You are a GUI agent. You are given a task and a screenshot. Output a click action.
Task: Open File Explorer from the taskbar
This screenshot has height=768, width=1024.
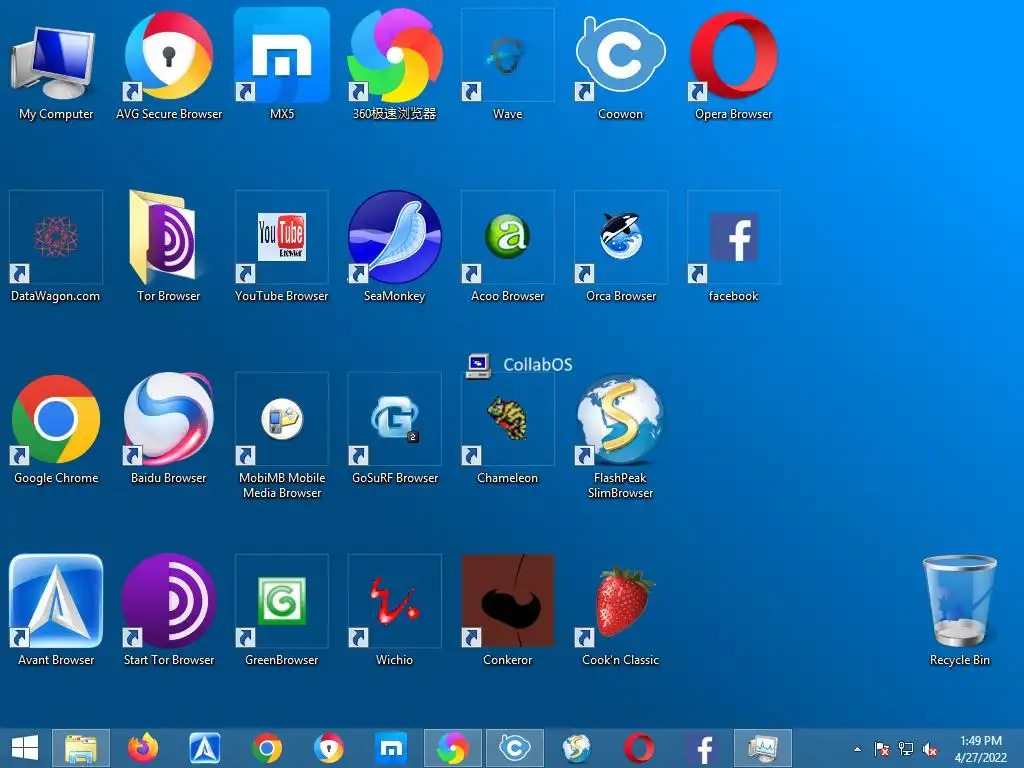(81, 748)
